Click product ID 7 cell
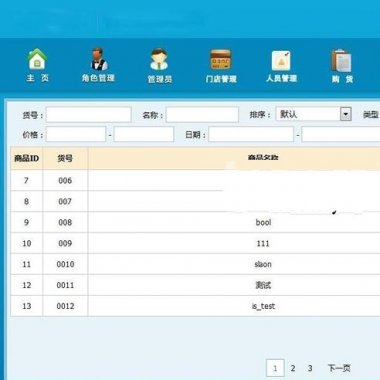Viewport: 380px width, 380px height. pos(27,180)
